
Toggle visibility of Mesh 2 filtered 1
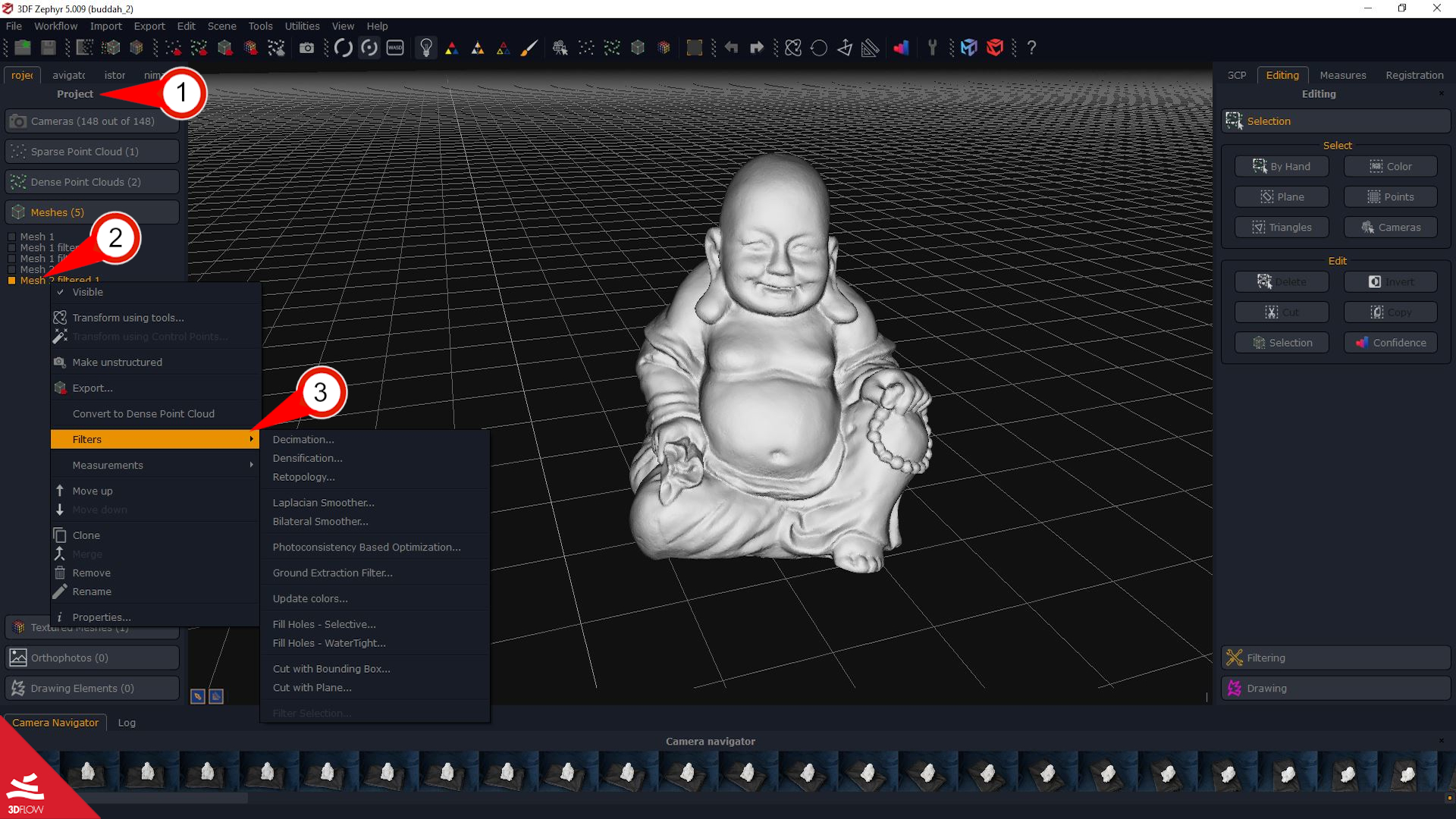coord(11,281)
